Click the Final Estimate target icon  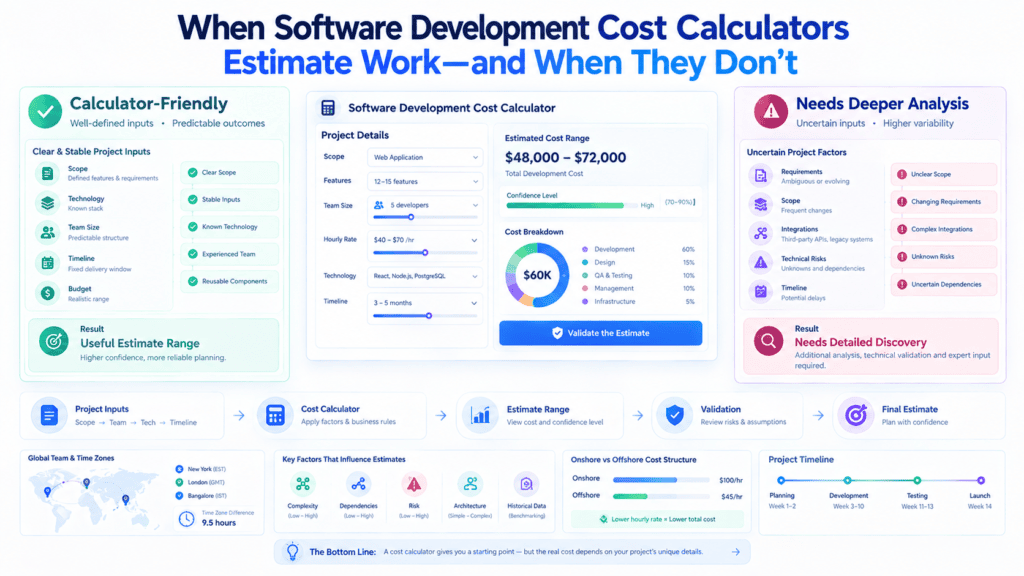[856, 415]
